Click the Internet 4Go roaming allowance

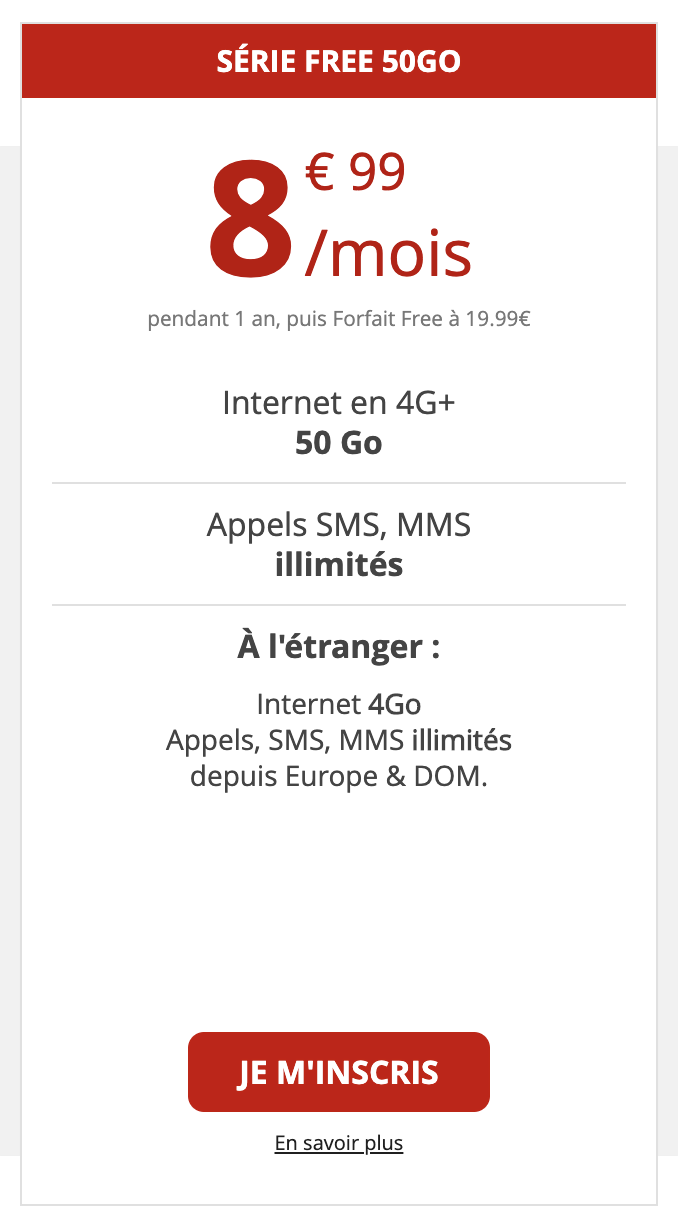pos(338,704)
